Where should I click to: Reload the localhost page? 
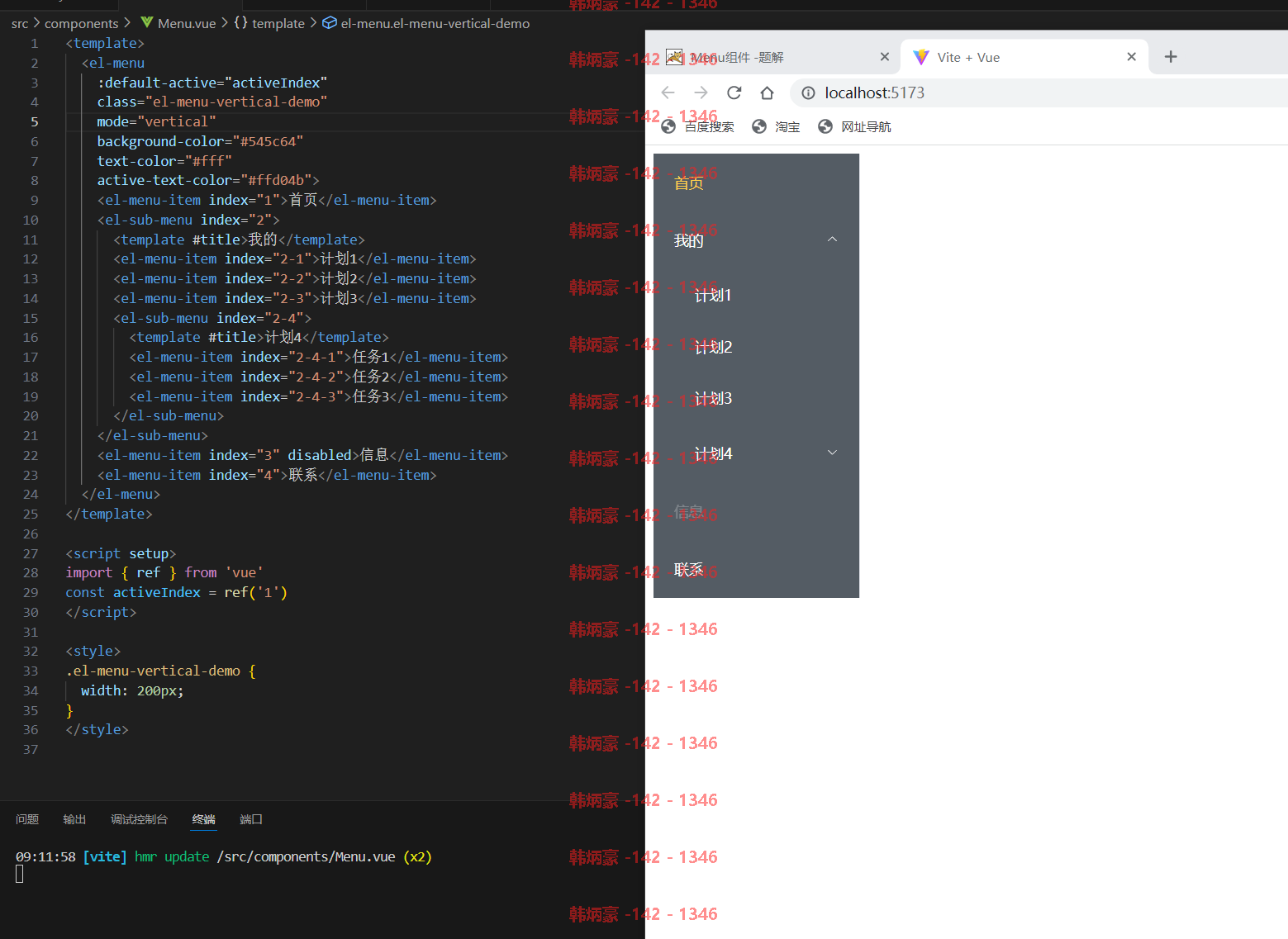click(x=734, y=92)
